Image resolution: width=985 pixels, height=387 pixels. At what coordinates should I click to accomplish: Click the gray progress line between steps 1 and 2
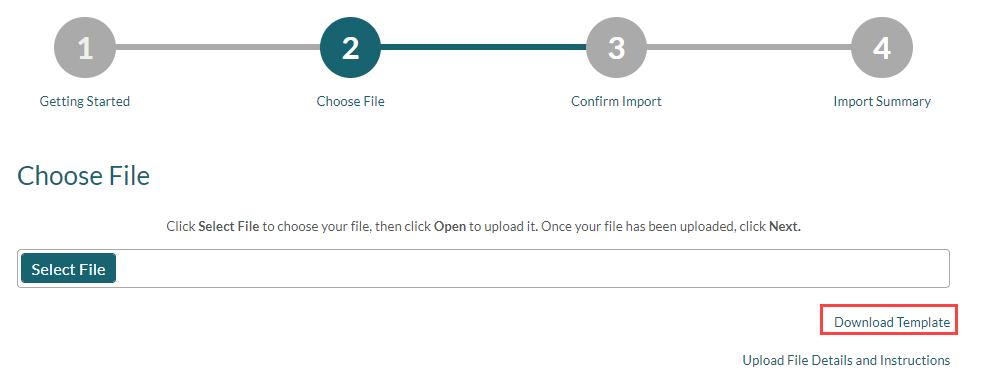[x=218, y=47]
